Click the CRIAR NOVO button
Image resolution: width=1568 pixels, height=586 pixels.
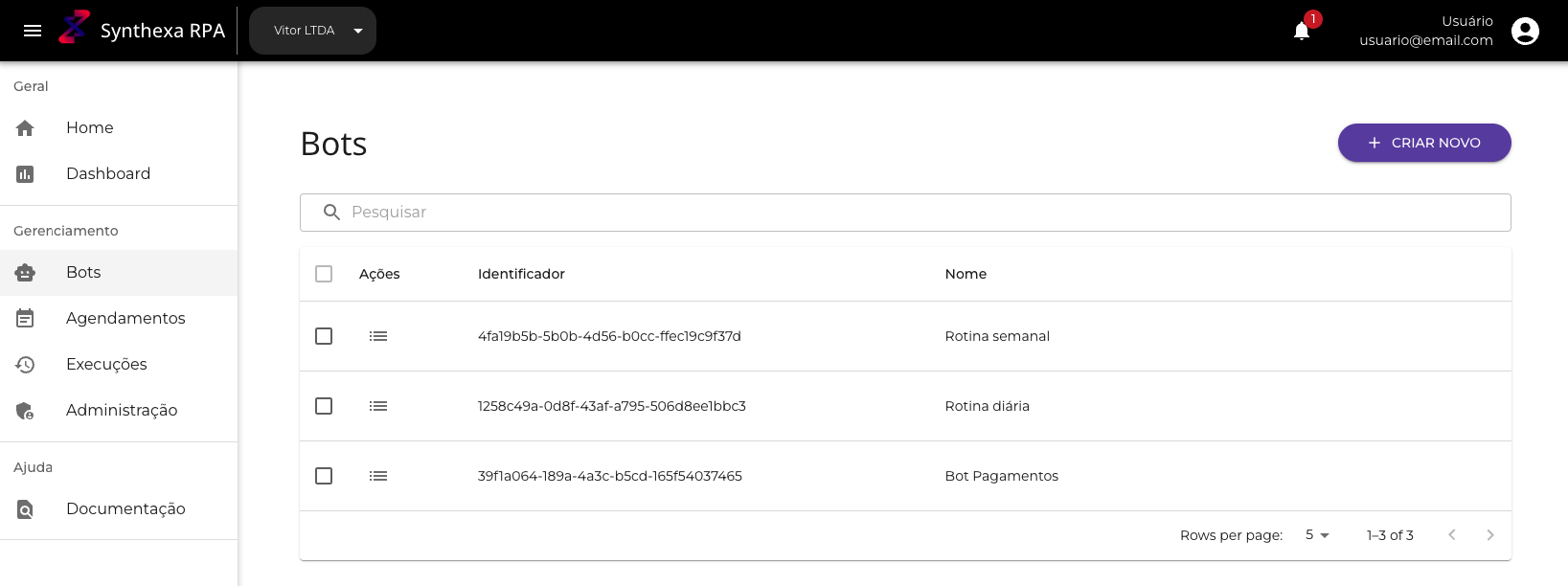pos(1424,143)
